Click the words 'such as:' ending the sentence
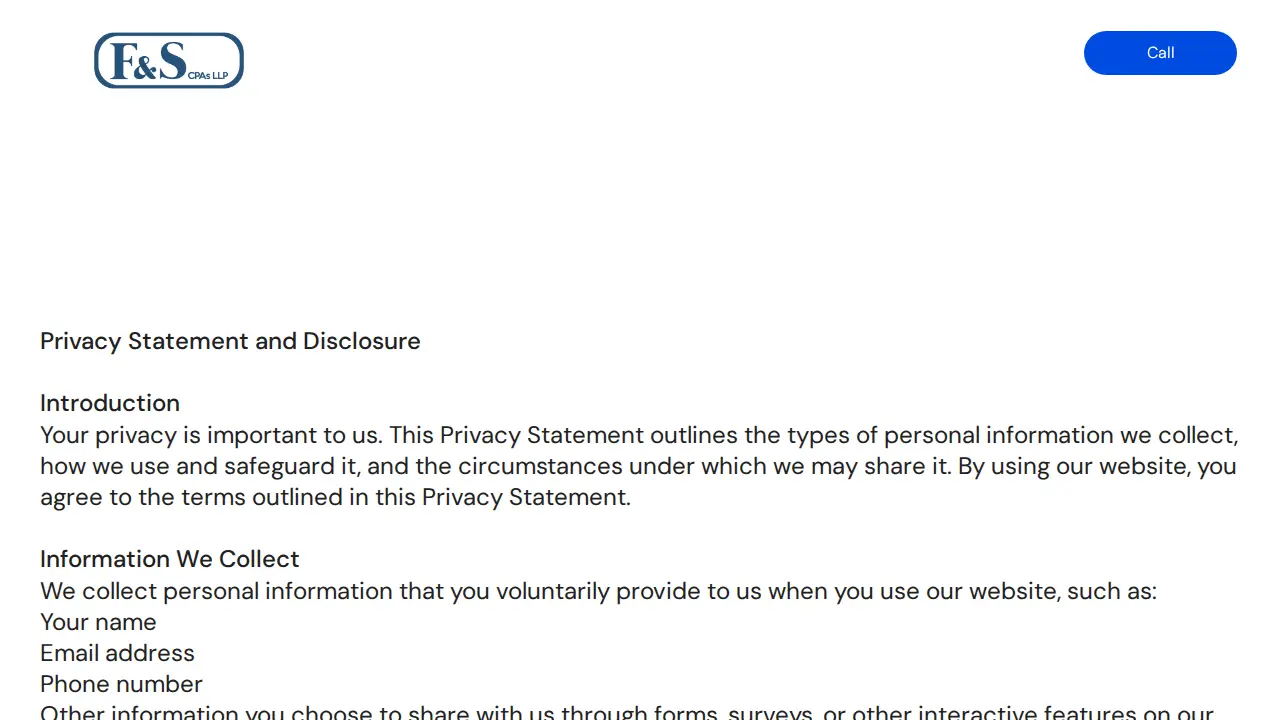Image resolution: width=1280 pixels, height=720 pixels. [1112, 591]
